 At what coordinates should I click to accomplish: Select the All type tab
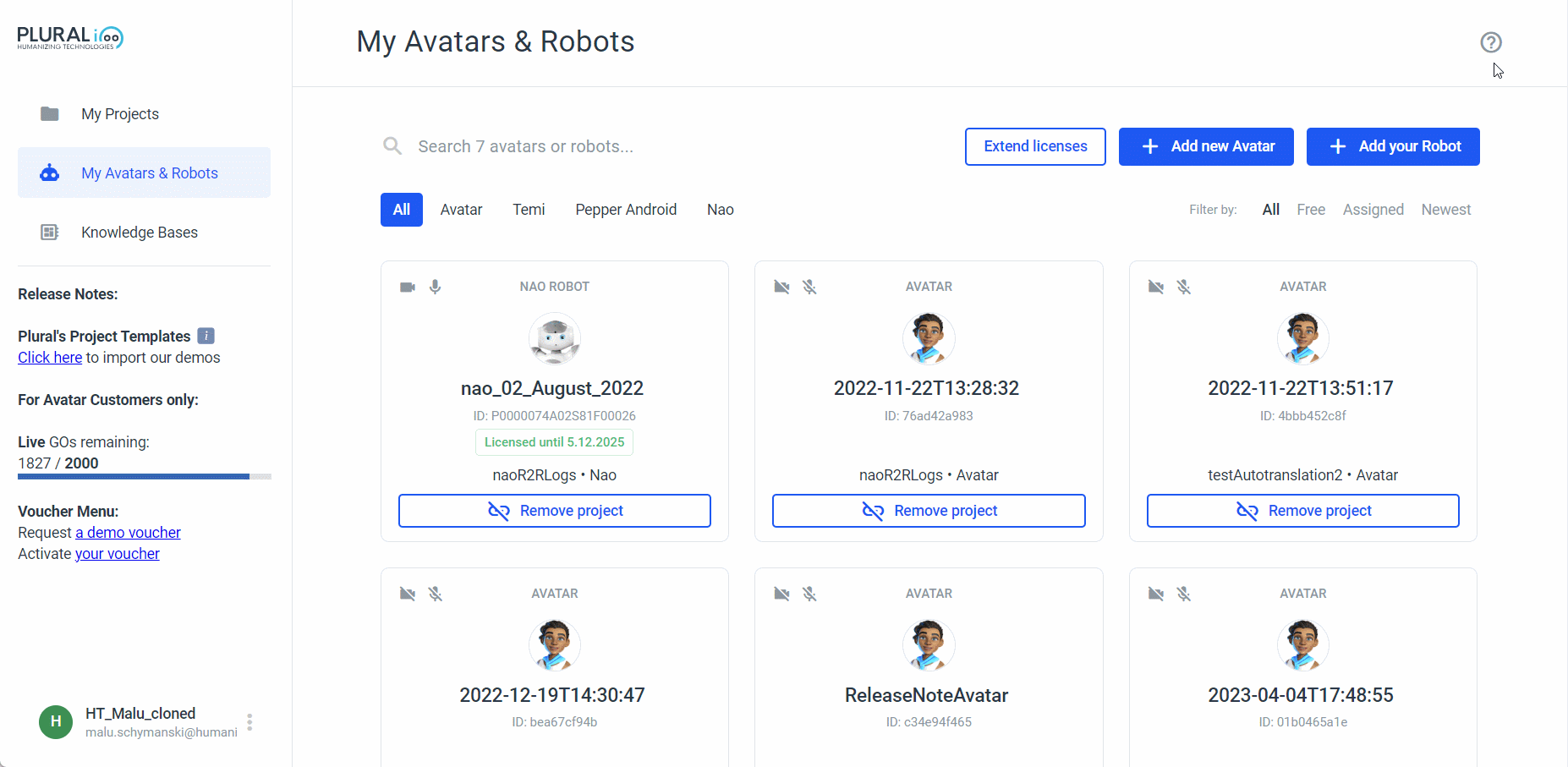(x=402, y=210)
